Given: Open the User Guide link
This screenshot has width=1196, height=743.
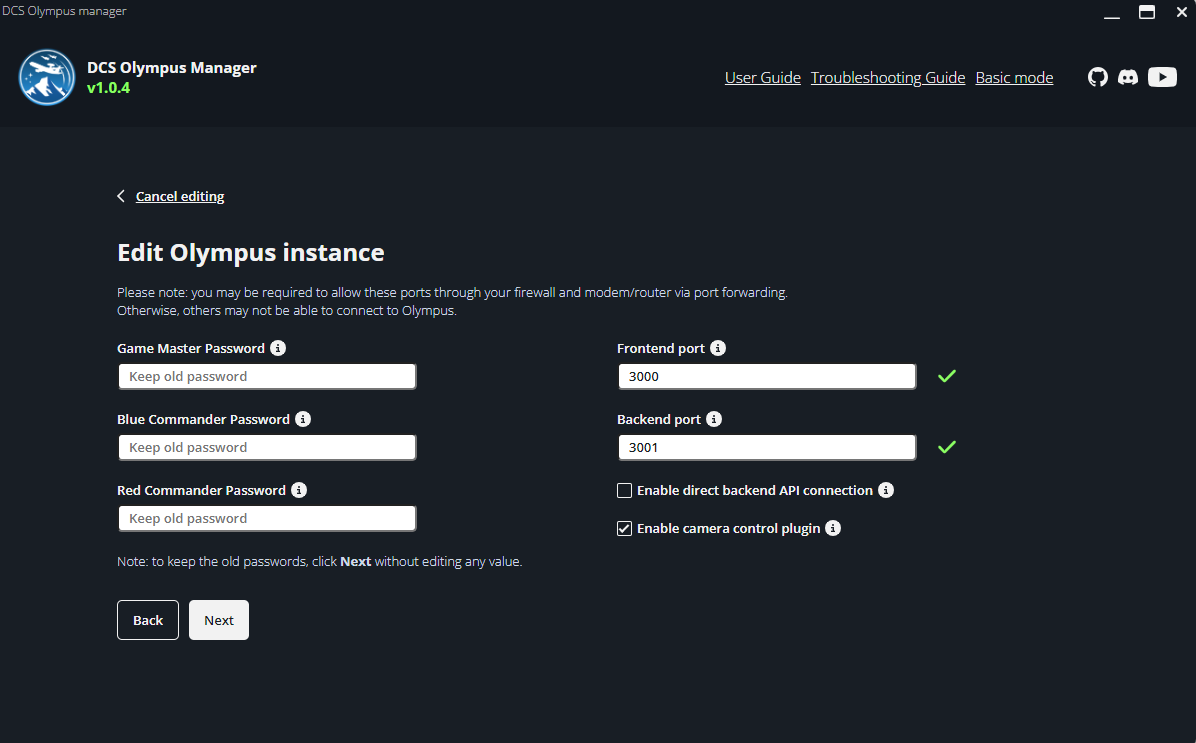Looking at the screenshot, I should coord(762,78).
